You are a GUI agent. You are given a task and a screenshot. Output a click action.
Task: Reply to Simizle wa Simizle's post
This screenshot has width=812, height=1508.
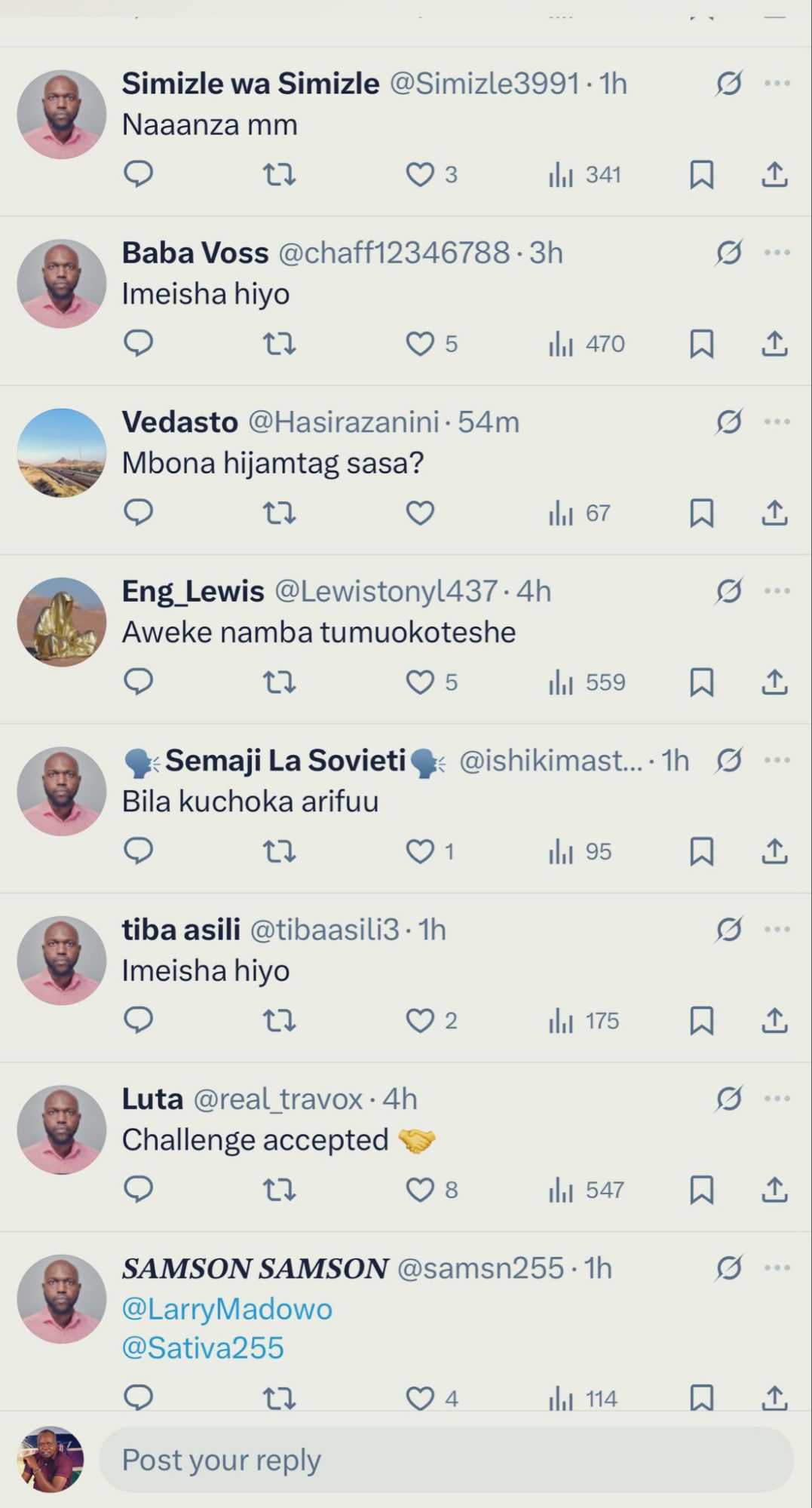pos(139,174)
